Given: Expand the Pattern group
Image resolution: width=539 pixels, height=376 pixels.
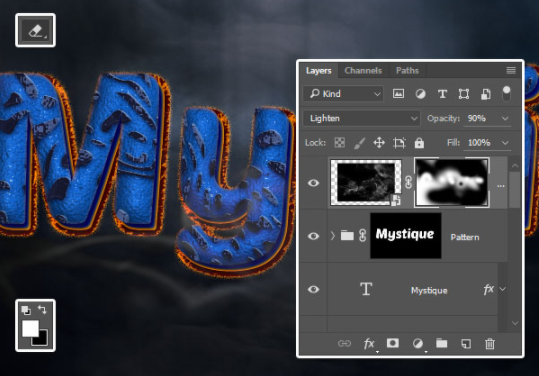Looking at the screenshot, I should click(x=332, y=236).
